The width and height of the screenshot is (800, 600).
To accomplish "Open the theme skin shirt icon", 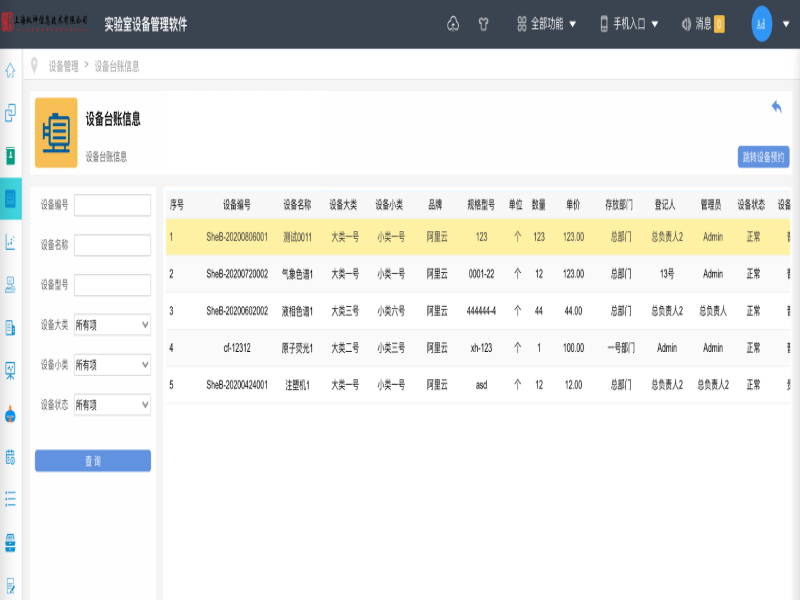I will (484, 24).
